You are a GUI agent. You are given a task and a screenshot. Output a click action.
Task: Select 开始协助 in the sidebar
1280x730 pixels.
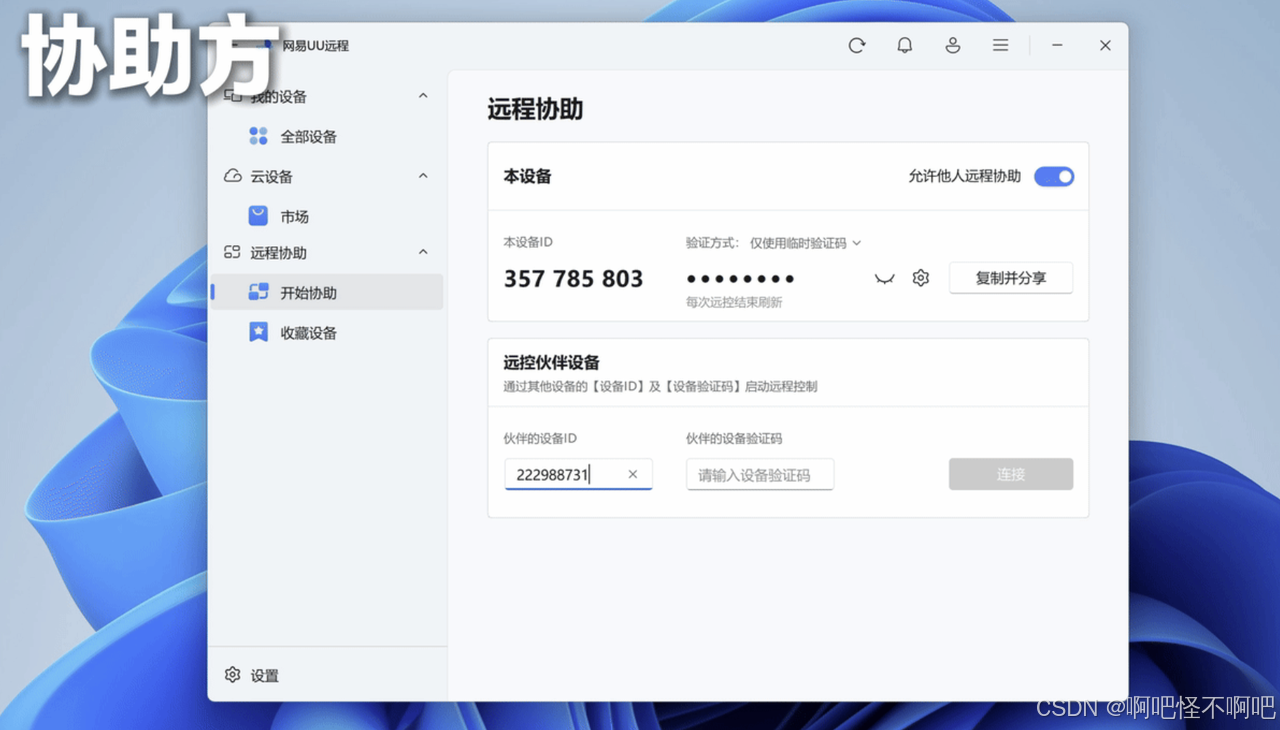tap(327, 292)
